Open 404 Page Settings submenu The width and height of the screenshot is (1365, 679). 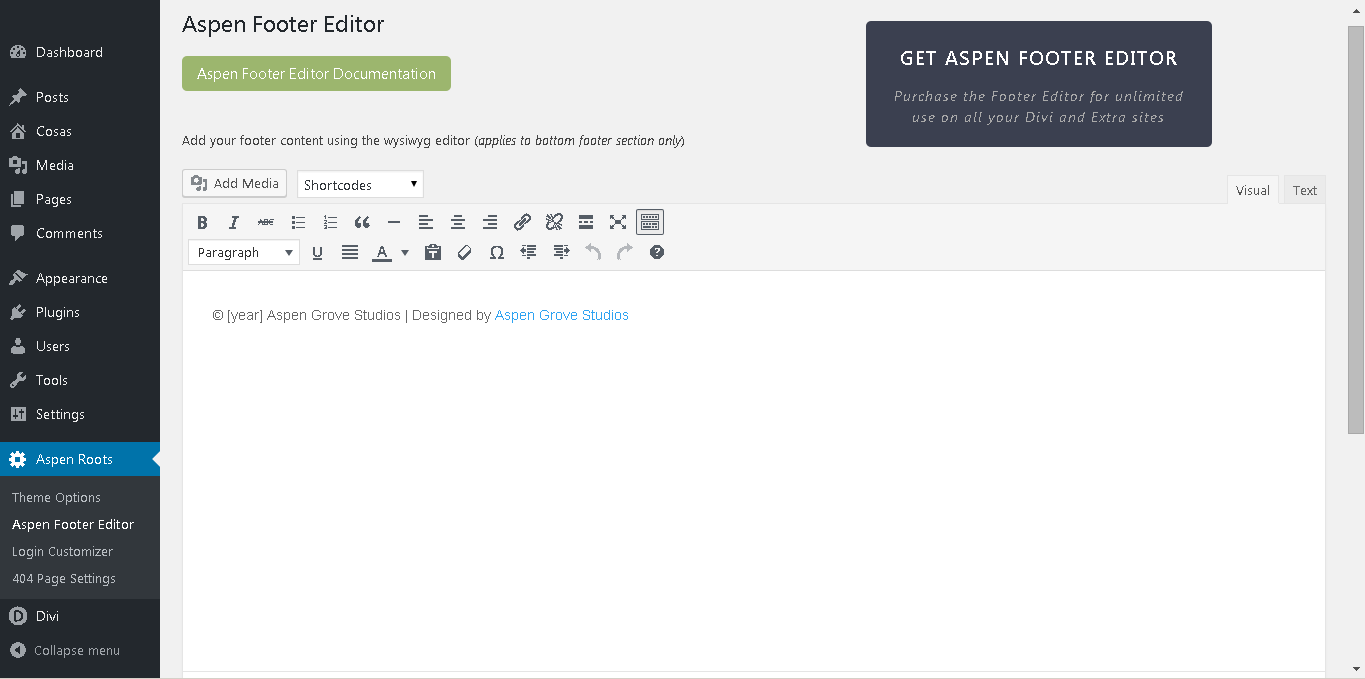pyautogui.click(x=64, y=578)
